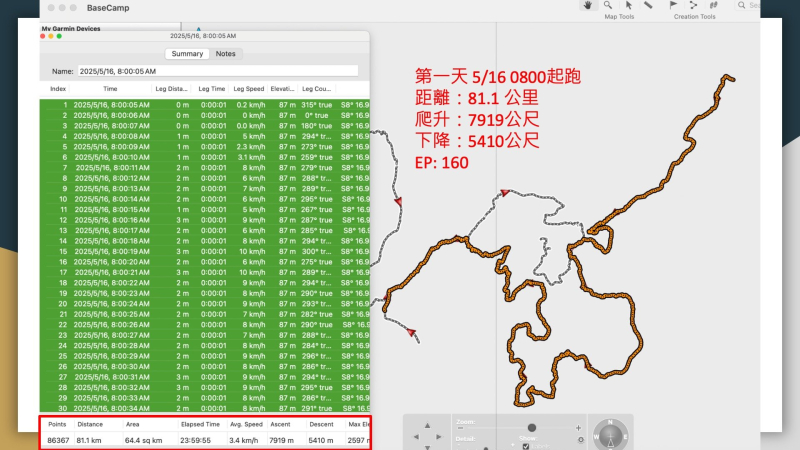This screenshot has height=450, width=800.
Task: Open map overlay settings gear icon
Action: click(x=581, y=440)
